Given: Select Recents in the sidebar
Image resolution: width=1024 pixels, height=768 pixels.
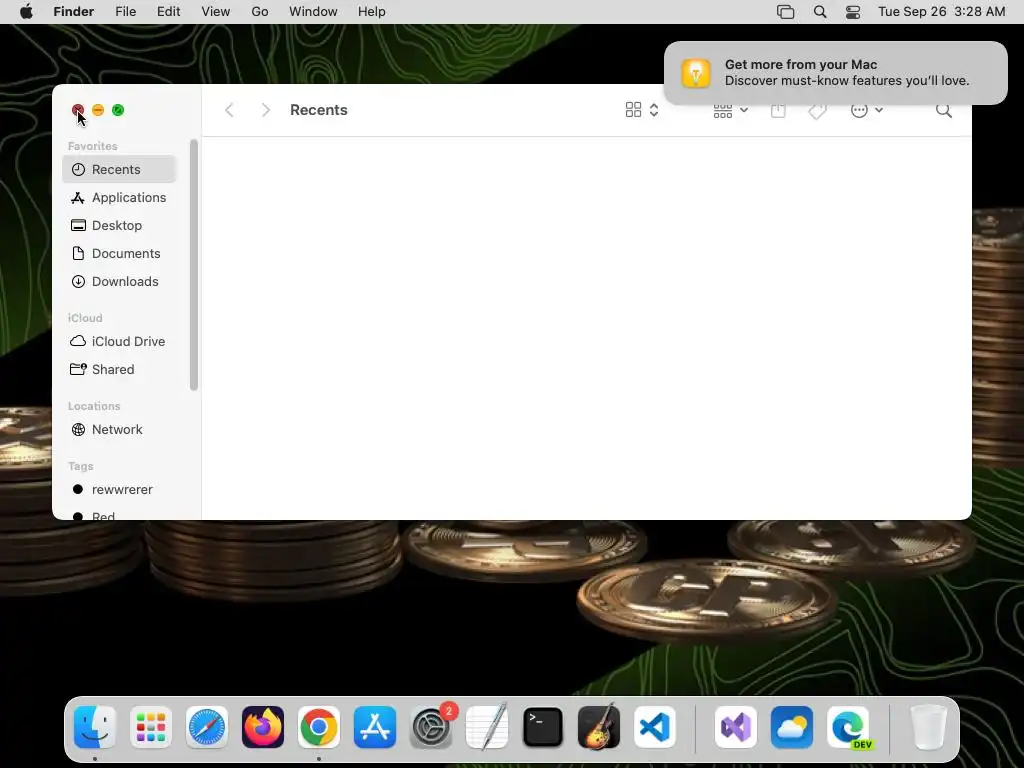Looking at the screenshot, I should pyautogui.click(x=120, y=169).
